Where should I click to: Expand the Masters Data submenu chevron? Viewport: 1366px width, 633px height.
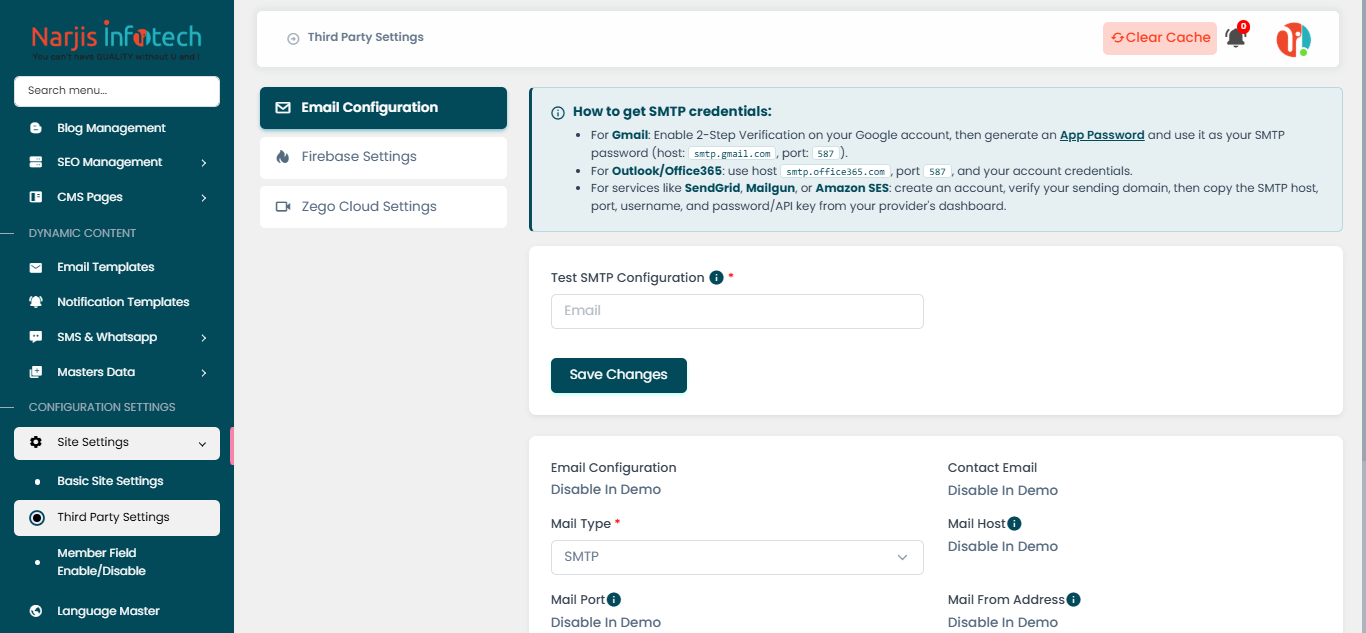click(204, 373)
